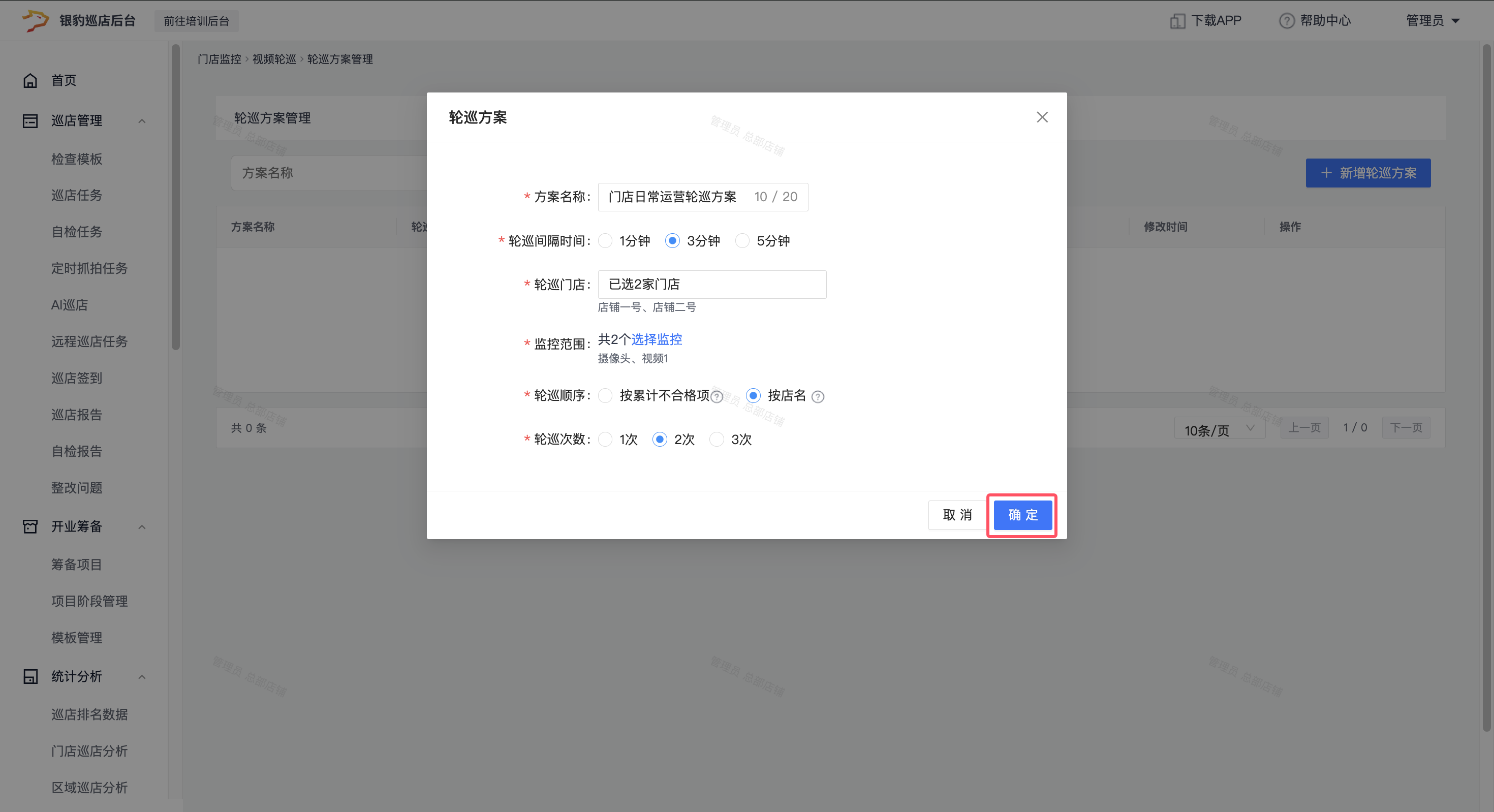This screenshot has width=1494, height=812.
Task: Close the 轮巡方案 dialog with X
Action: 1042,117
